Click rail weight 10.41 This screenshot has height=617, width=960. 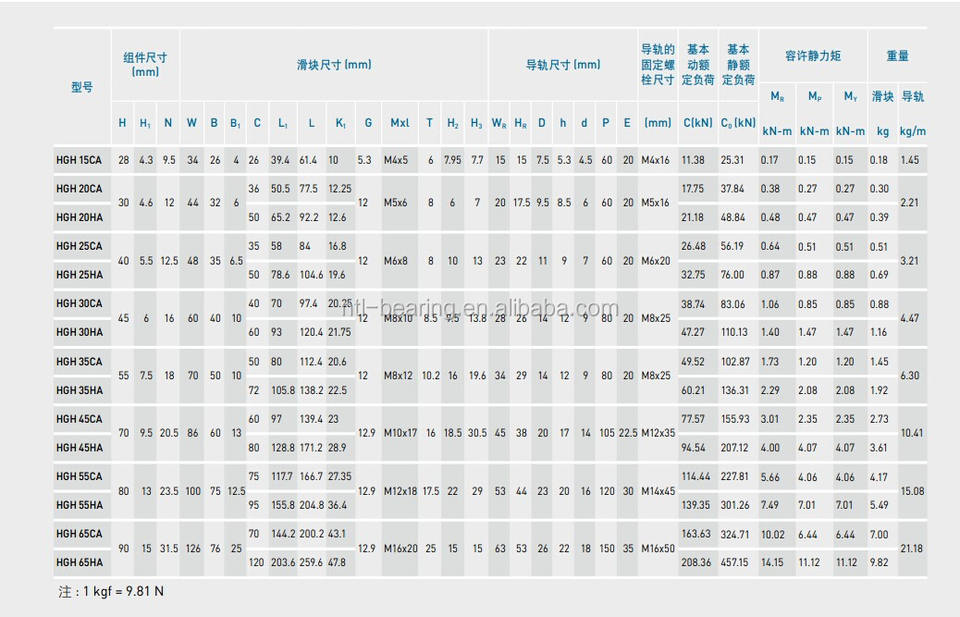pyautogui.click(x=912, y=433)
